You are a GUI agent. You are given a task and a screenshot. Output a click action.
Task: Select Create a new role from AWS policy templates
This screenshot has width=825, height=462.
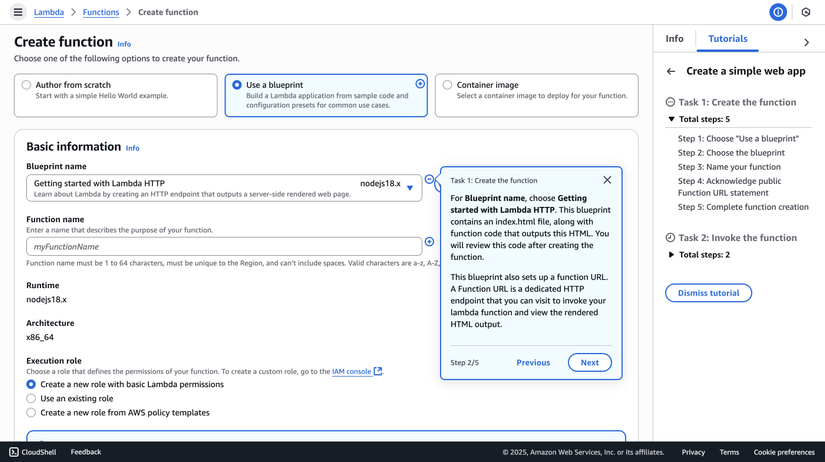tap(31, 413)
